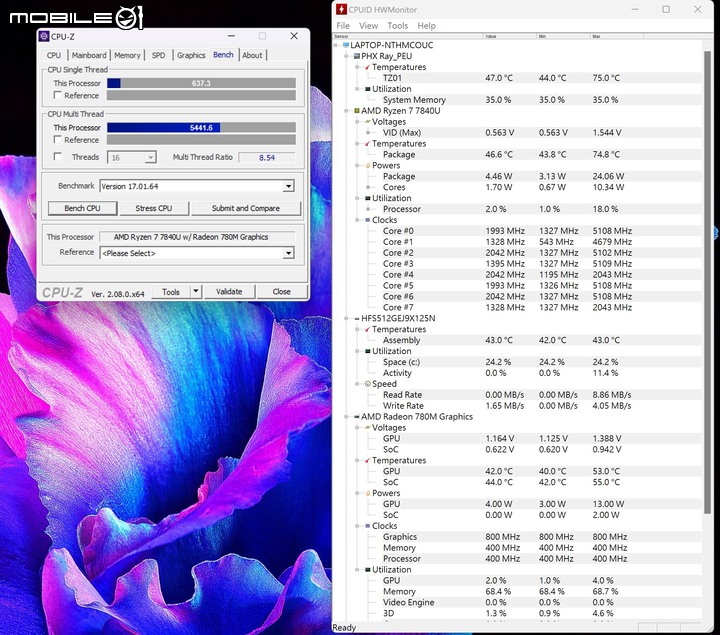Click the CPU Clocks icon

[368, 220]
